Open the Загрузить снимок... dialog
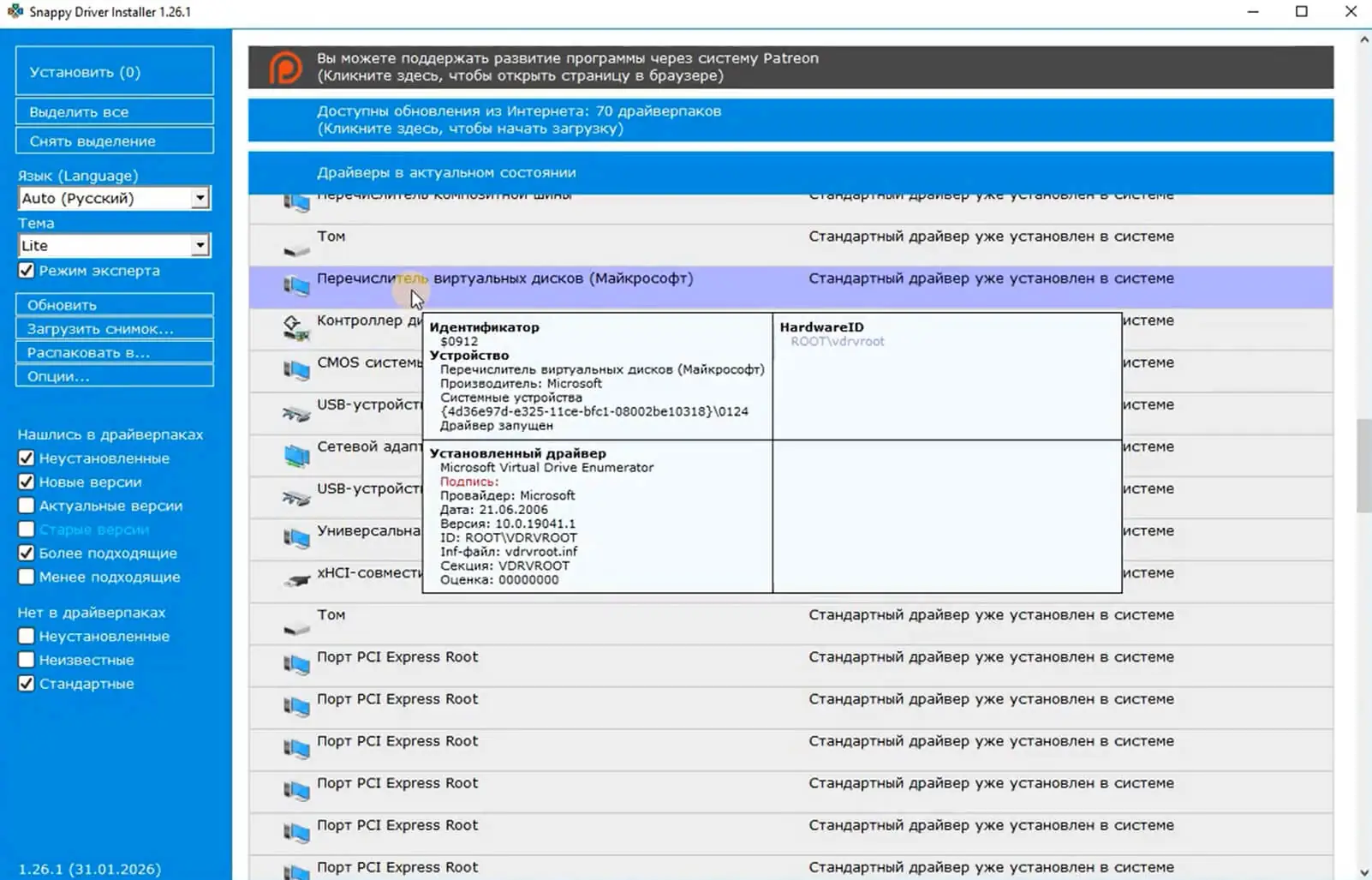The height and width of the screenshot is (880, 1372). click(114, 328)
